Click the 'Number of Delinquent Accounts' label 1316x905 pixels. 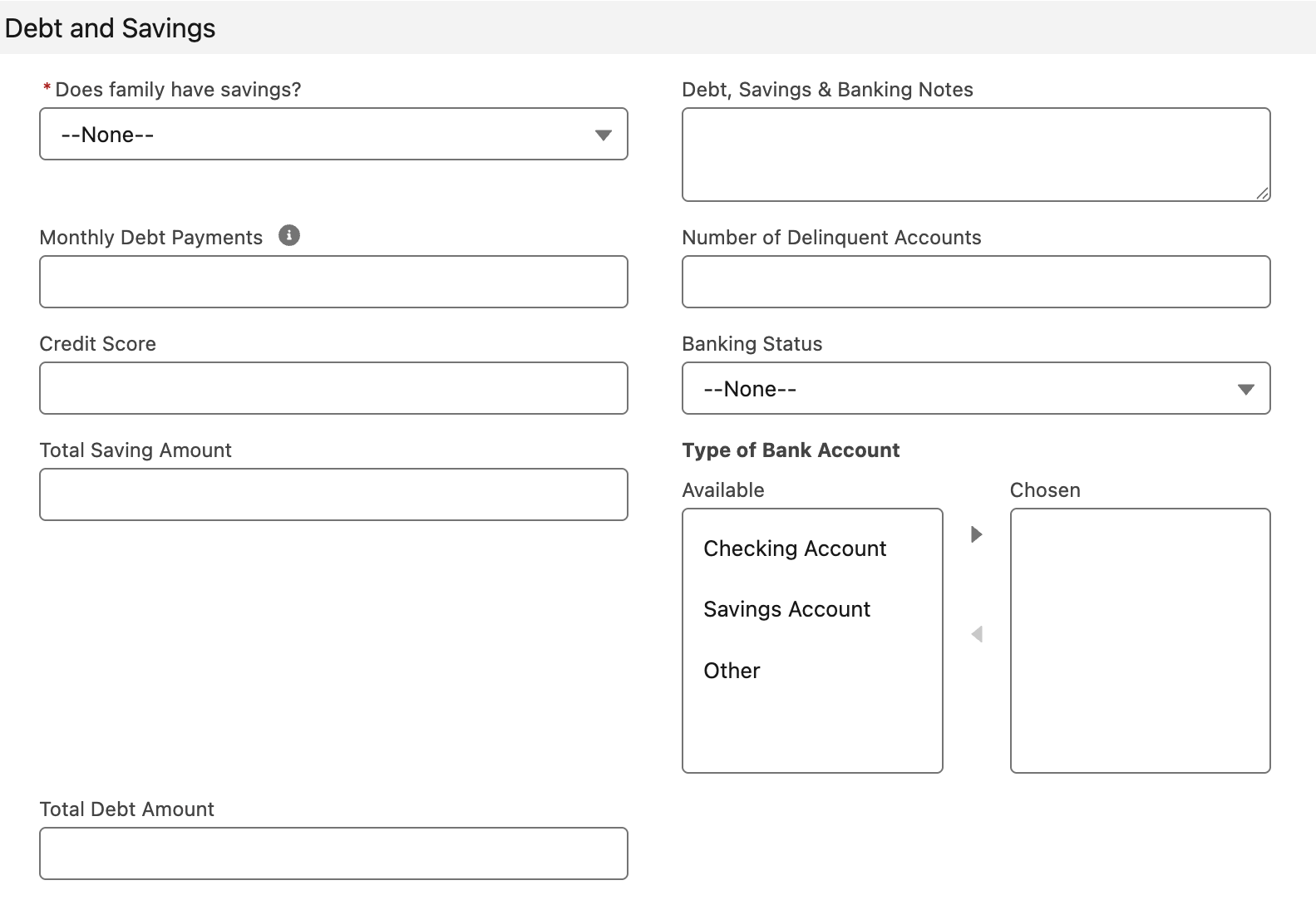(831, 238)
